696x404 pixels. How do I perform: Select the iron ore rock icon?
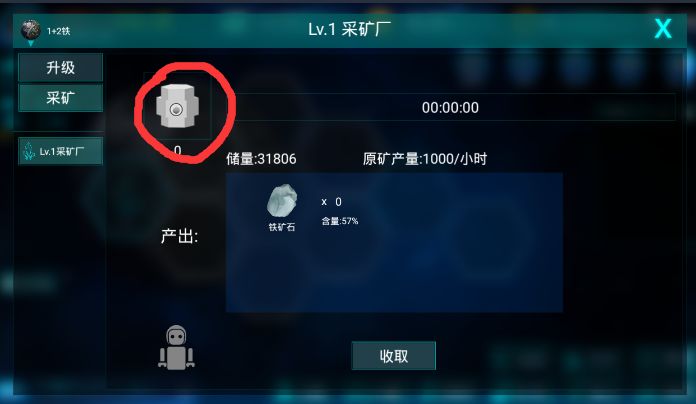tap(282, 201)
